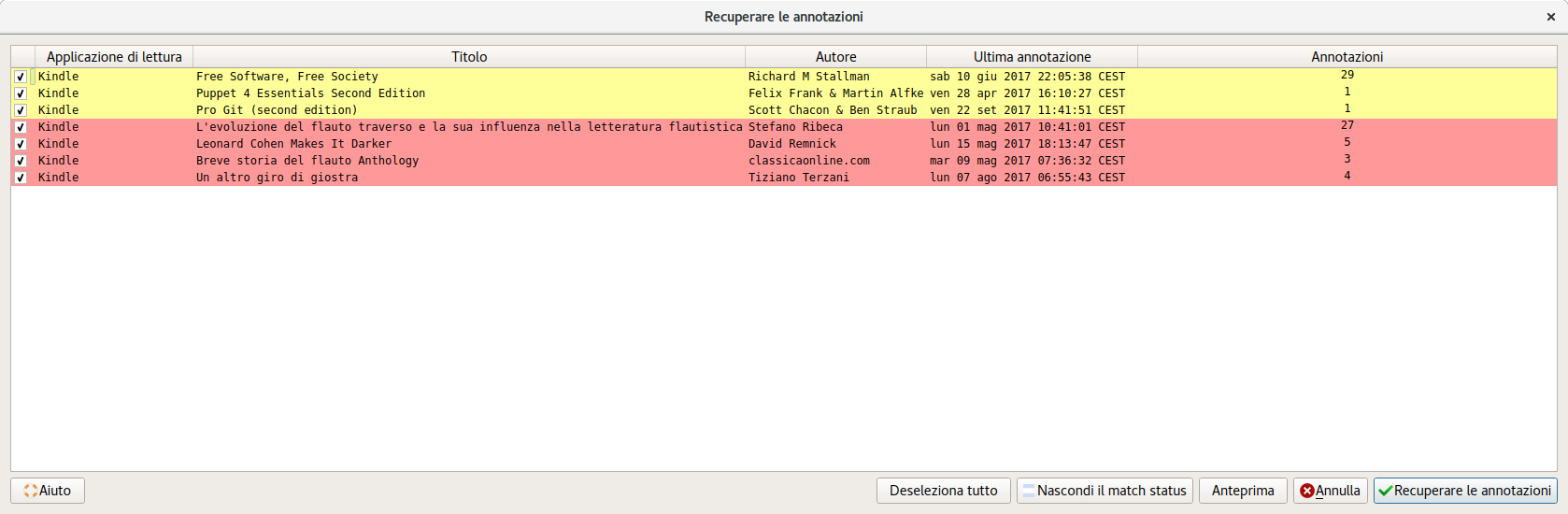Sort by the Autore column header
Screen dimensions: 1568x514
[835, 57]
